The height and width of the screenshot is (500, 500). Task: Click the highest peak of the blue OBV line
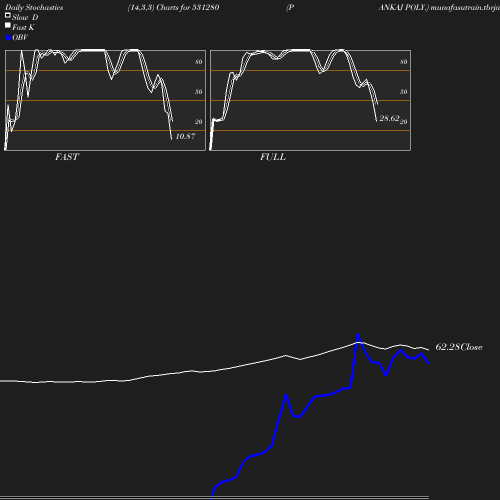coord(357,334)
